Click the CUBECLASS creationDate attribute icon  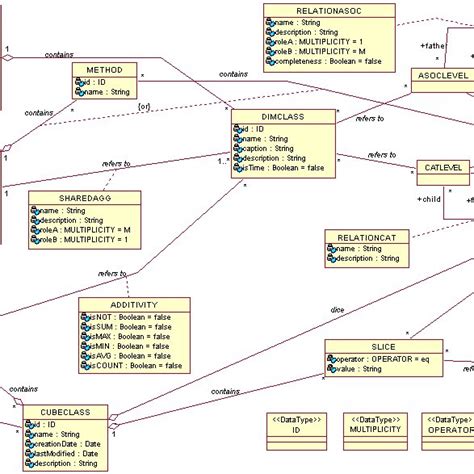click(30, 444)
